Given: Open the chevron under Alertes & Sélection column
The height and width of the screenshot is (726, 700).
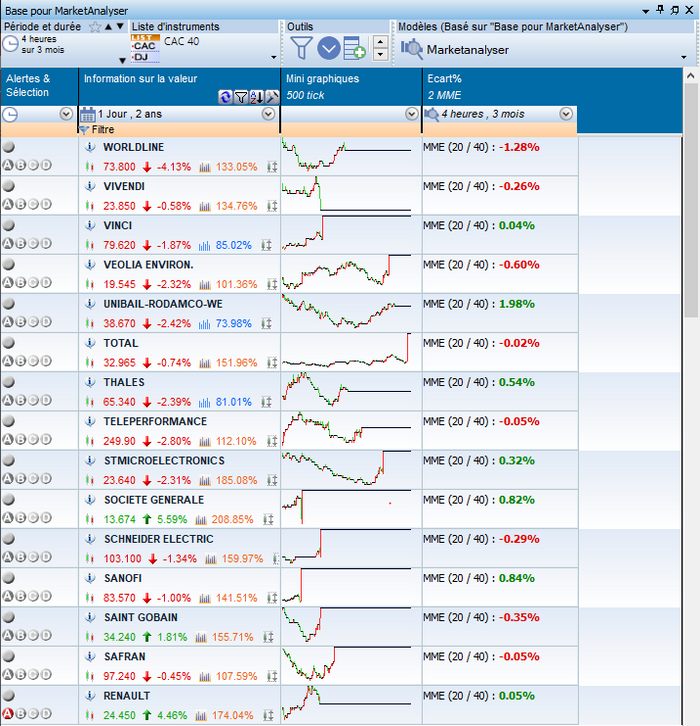Looking at the screenshot, I should (66, 114).
